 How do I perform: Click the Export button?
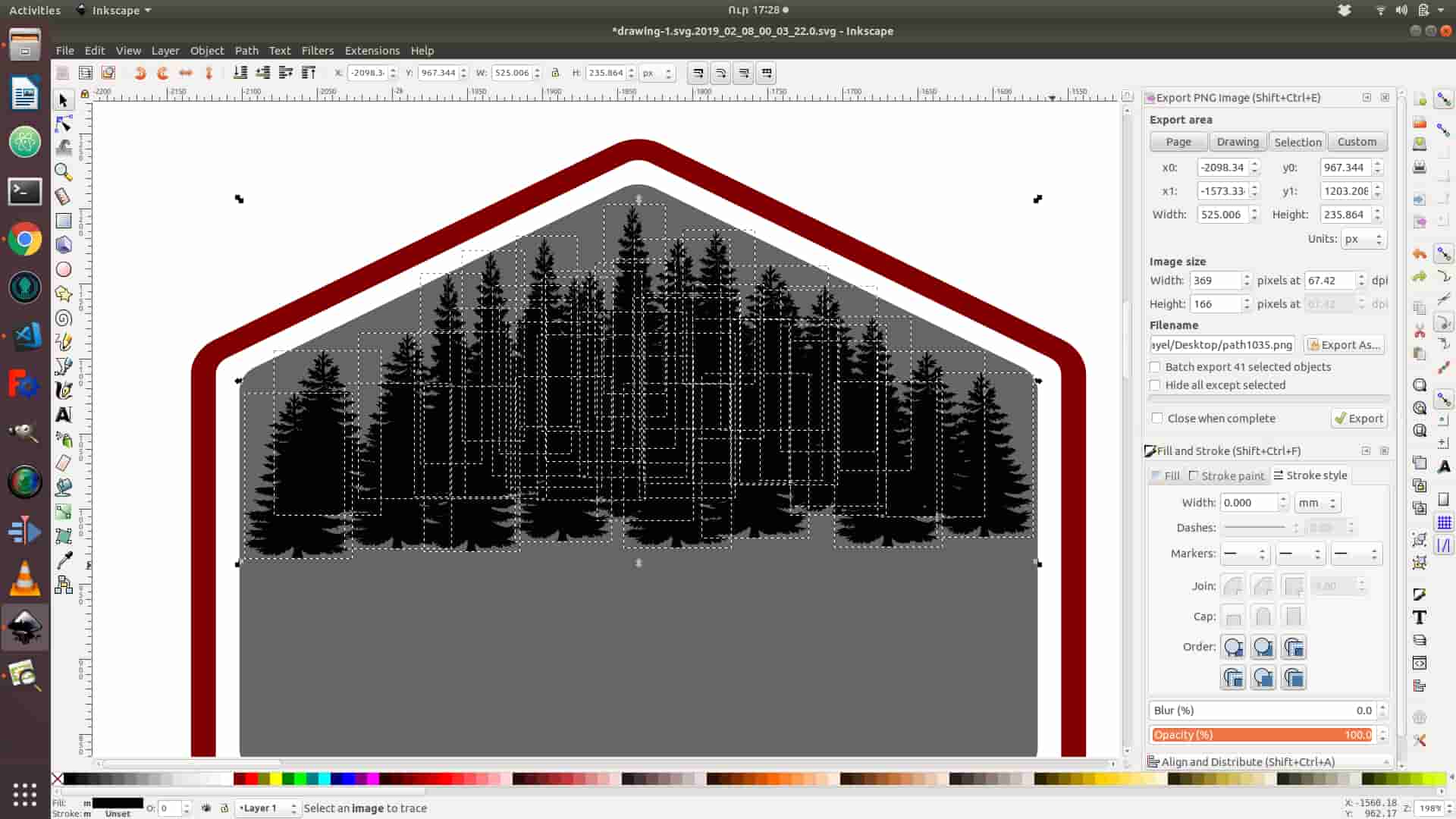click(x=1359, y=419)
